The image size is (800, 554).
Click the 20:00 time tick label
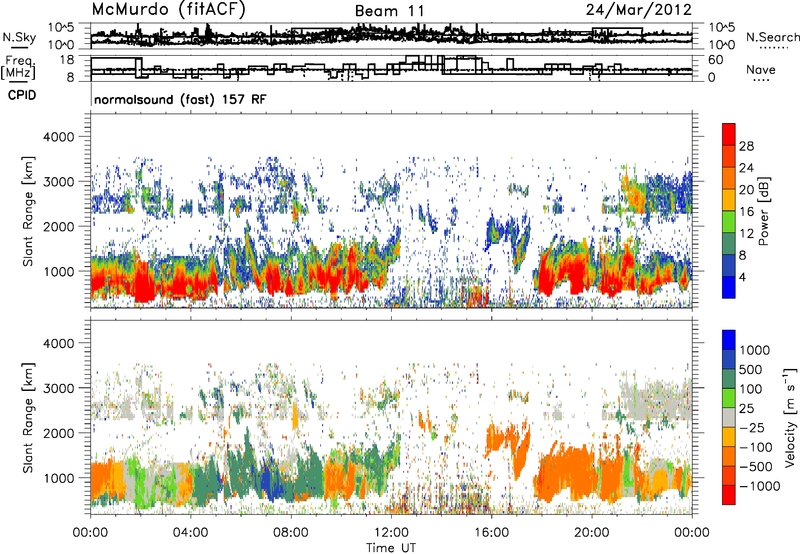click(x=591, y=533)
